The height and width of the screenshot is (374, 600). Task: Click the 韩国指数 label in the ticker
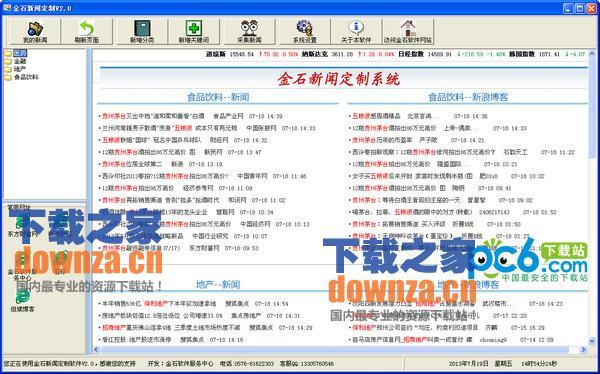click(522, 54)
